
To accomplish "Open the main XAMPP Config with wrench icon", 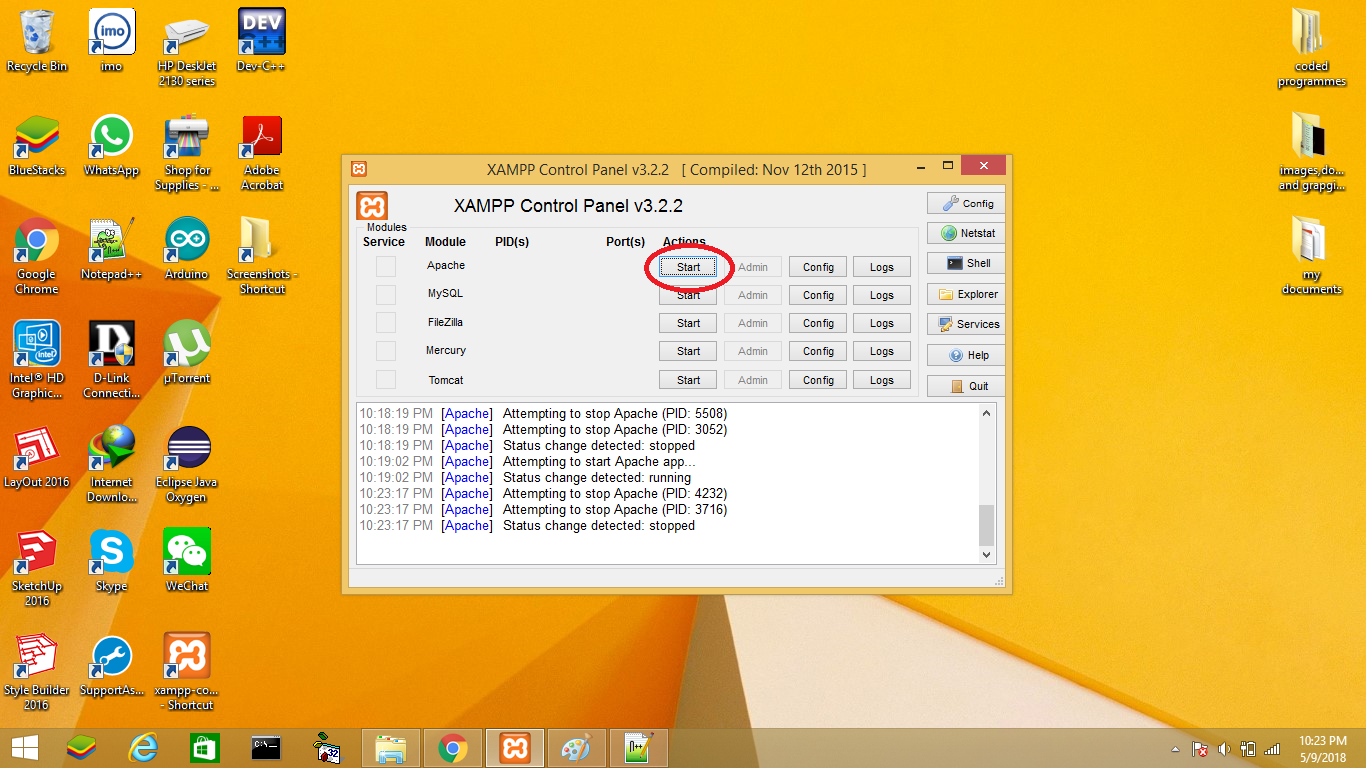I will [x=965, y=203].
